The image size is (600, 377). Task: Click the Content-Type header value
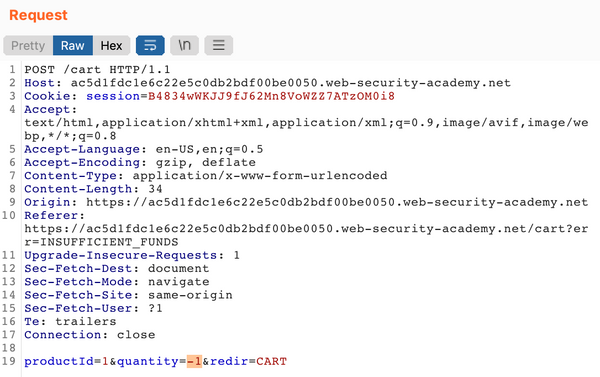(x=260, y=176)
